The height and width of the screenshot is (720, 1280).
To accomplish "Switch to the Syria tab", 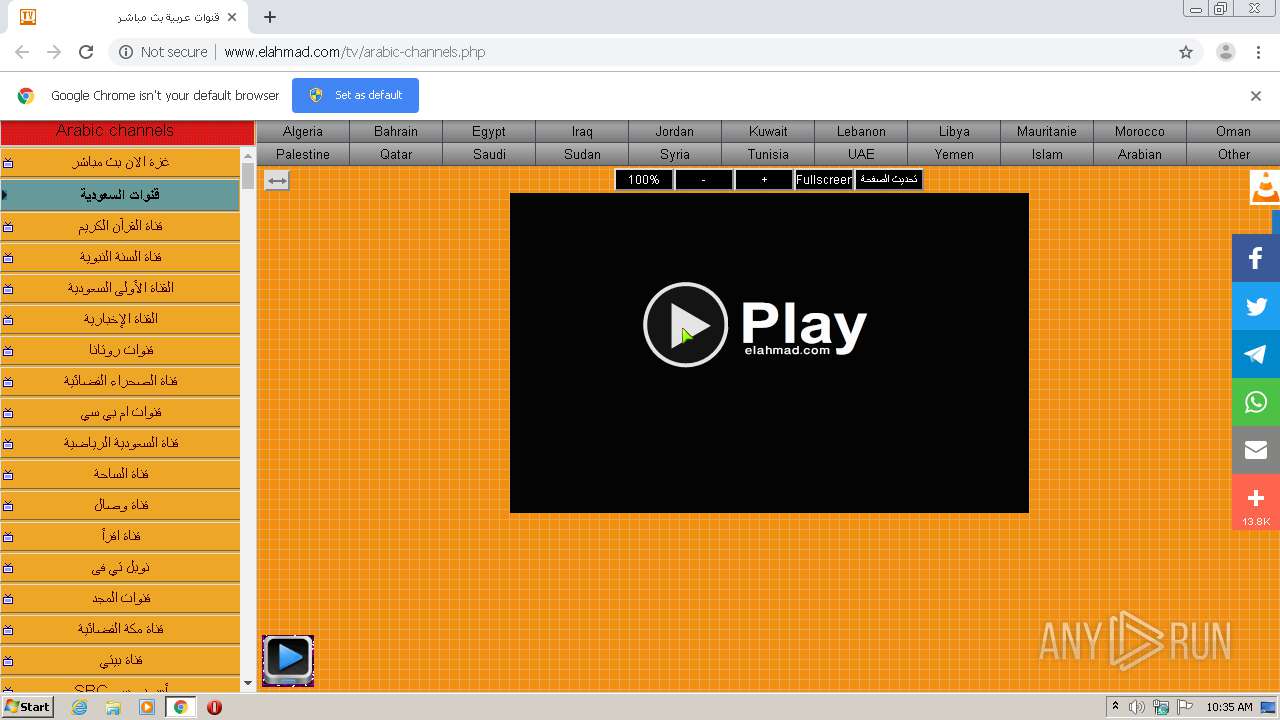I will [675, 154].
